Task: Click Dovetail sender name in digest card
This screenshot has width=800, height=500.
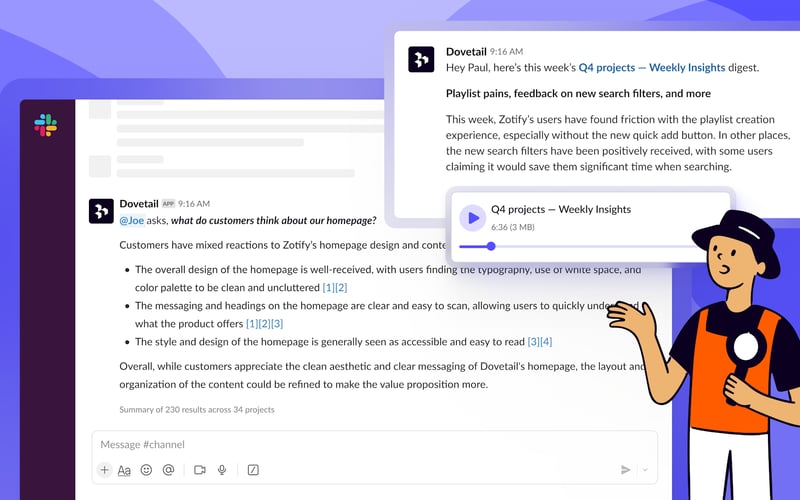Action: pyautogui.click(x=466, y=52)
